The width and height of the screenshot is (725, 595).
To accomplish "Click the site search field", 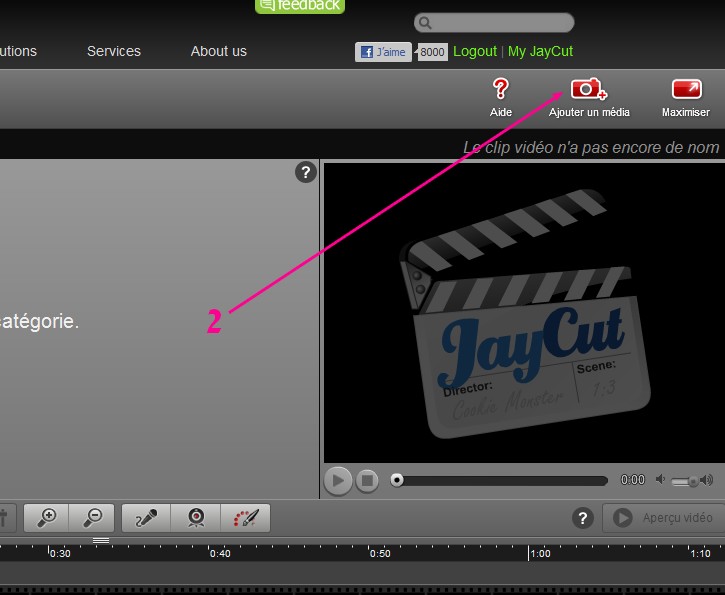I will (x=494, y=23).
